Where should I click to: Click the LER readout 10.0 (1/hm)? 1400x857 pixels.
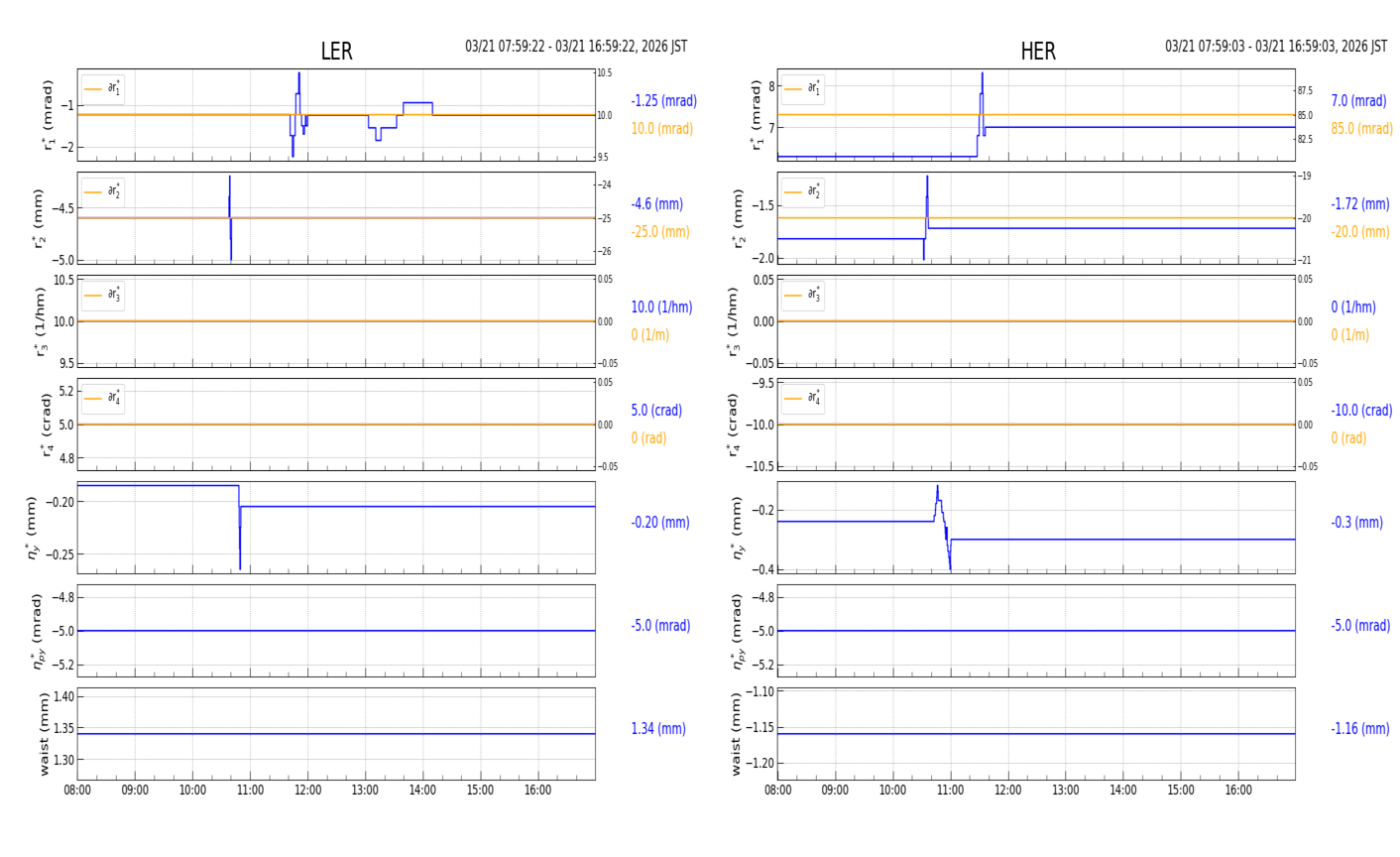coord(661,307)
